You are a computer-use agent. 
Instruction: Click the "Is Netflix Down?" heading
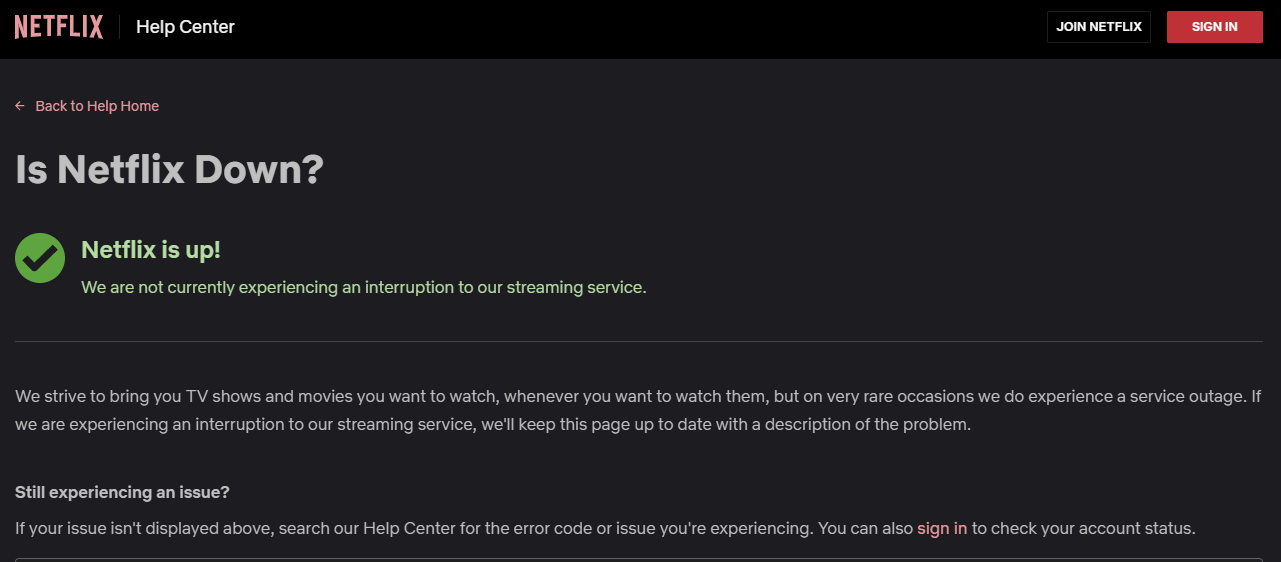[170, 169]
